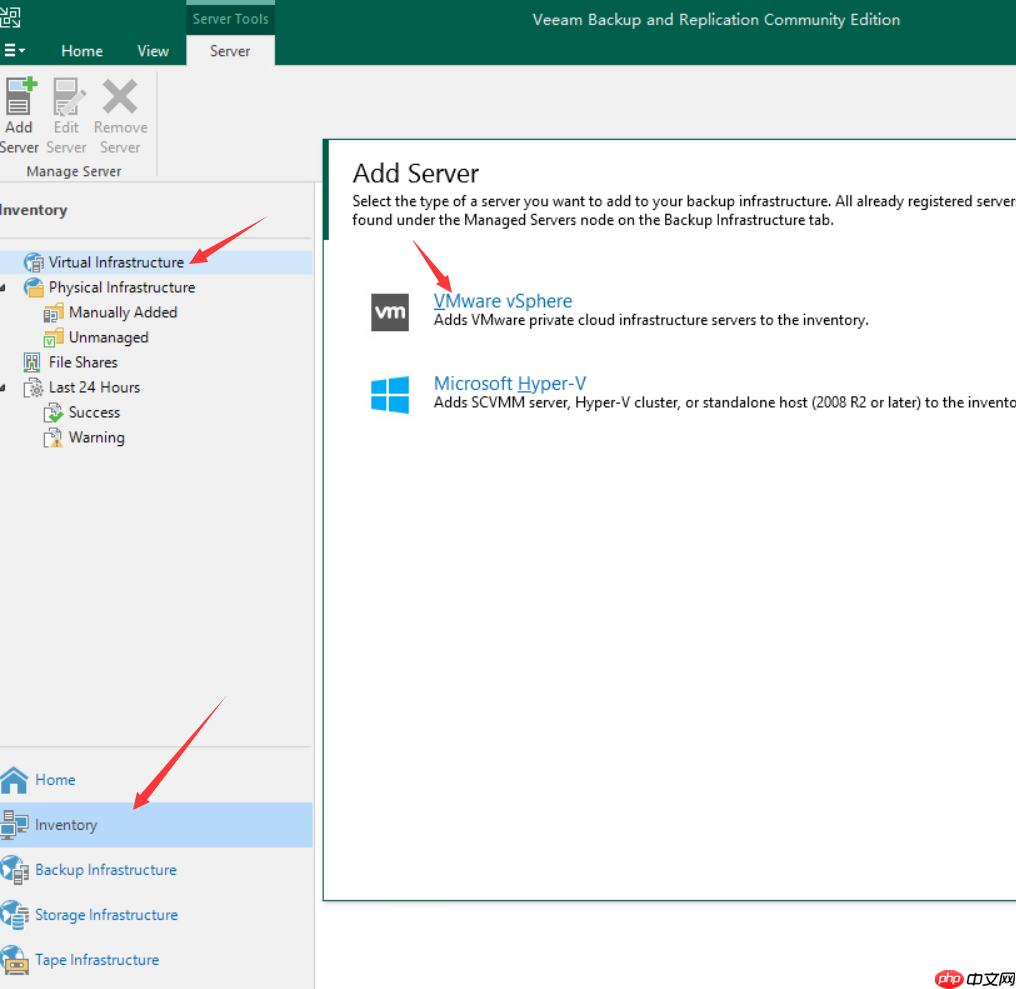Click the vm logo beside VMware vSphere
The image size is (1016, 989).
[x=390, y=312]
